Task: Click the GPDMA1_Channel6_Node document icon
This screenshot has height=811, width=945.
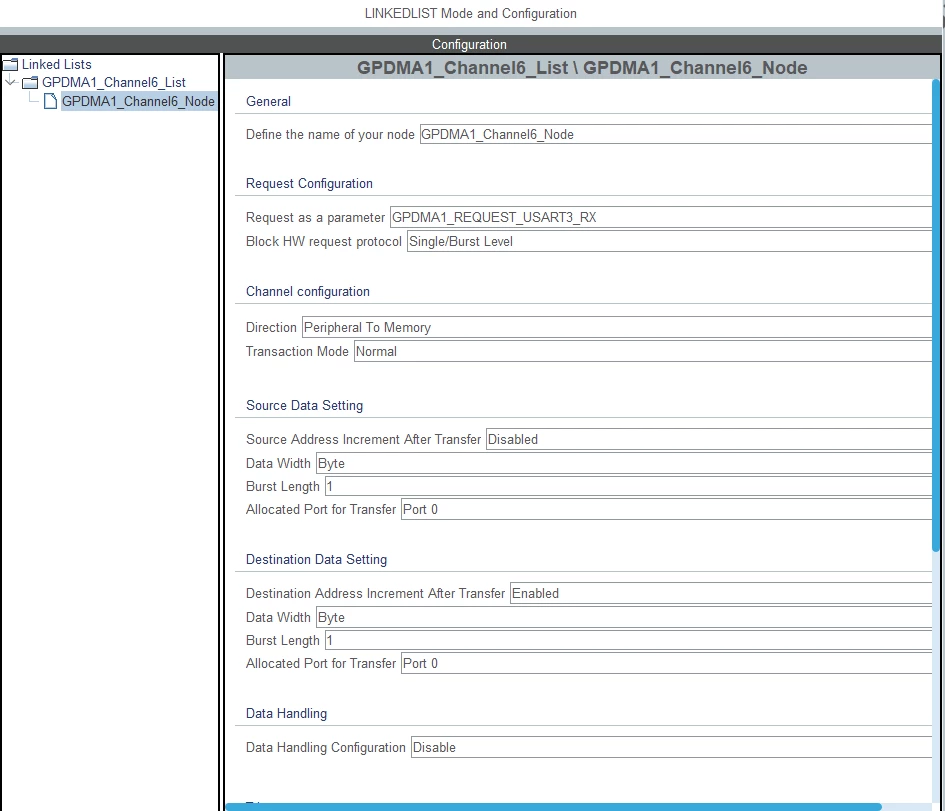Action: tap(51, 101)
